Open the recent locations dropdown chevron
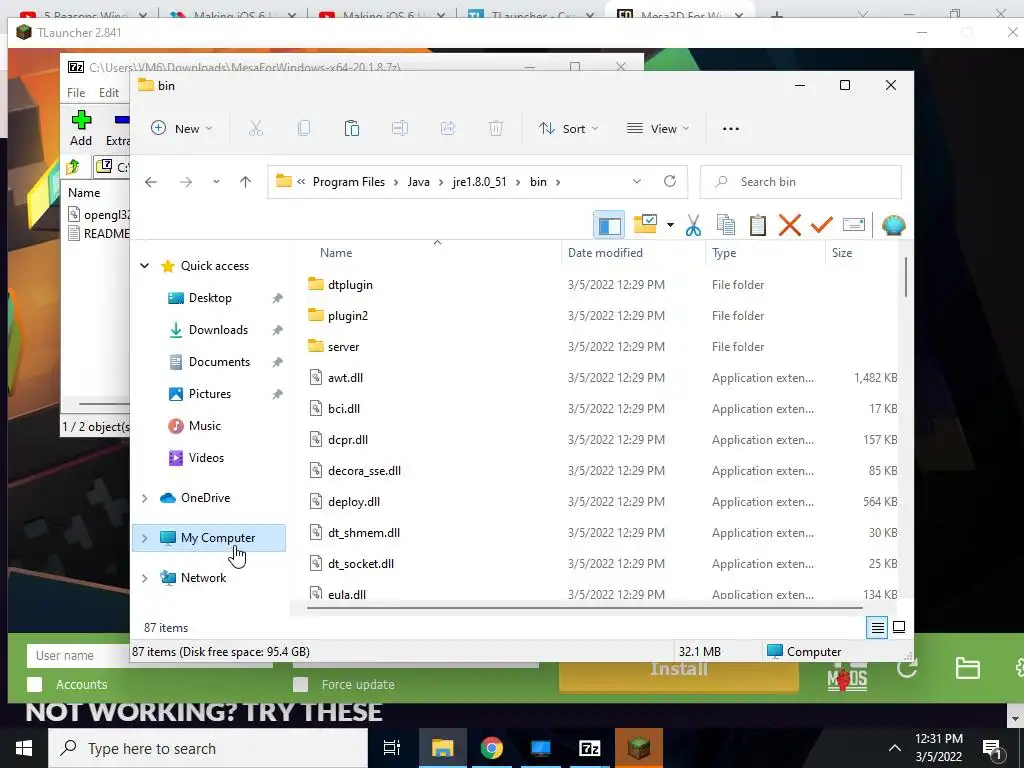The image size is (1024, 768). click(x=216, y=182)
